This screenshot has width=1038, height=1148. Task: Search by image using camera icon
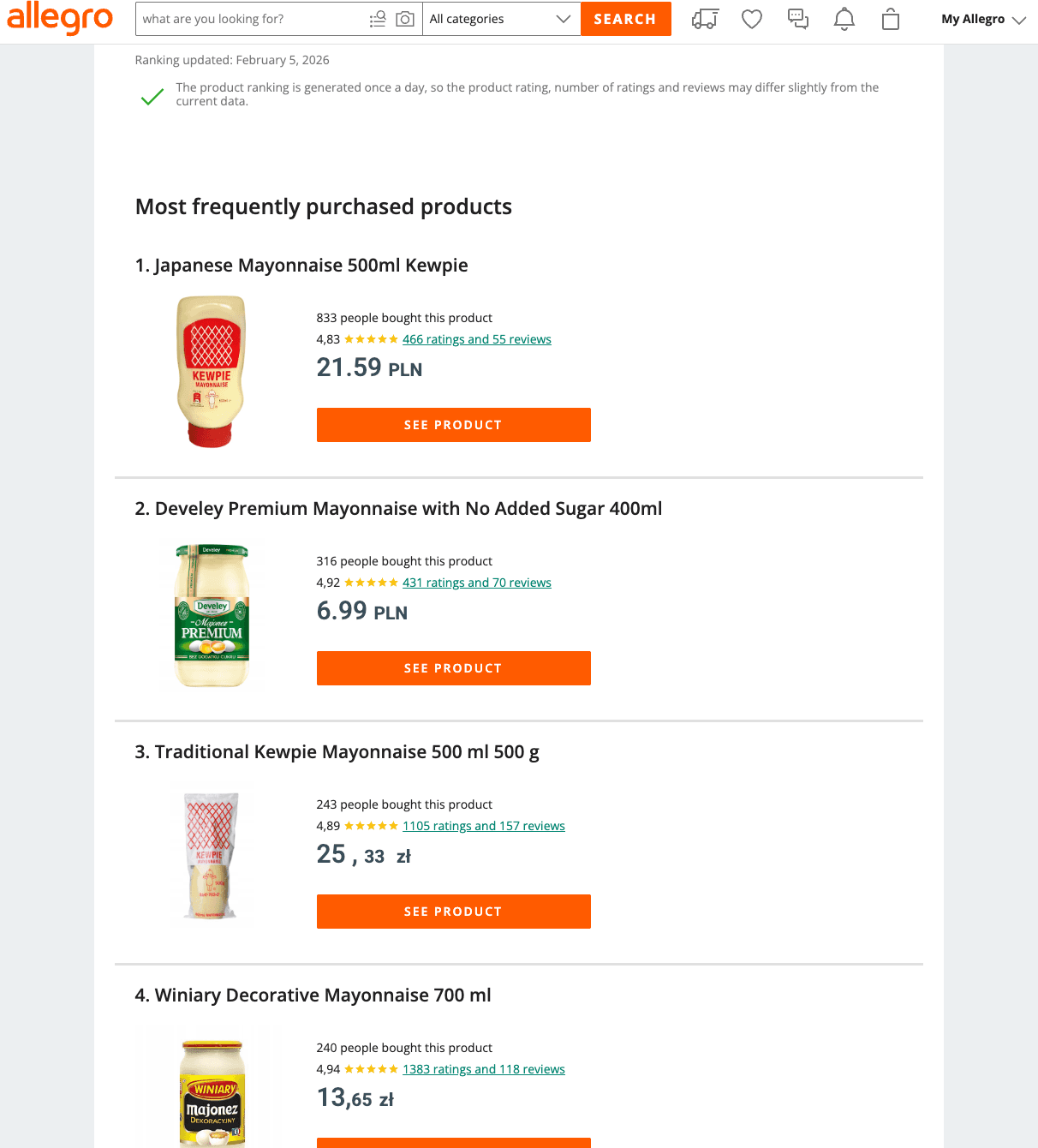404,18
